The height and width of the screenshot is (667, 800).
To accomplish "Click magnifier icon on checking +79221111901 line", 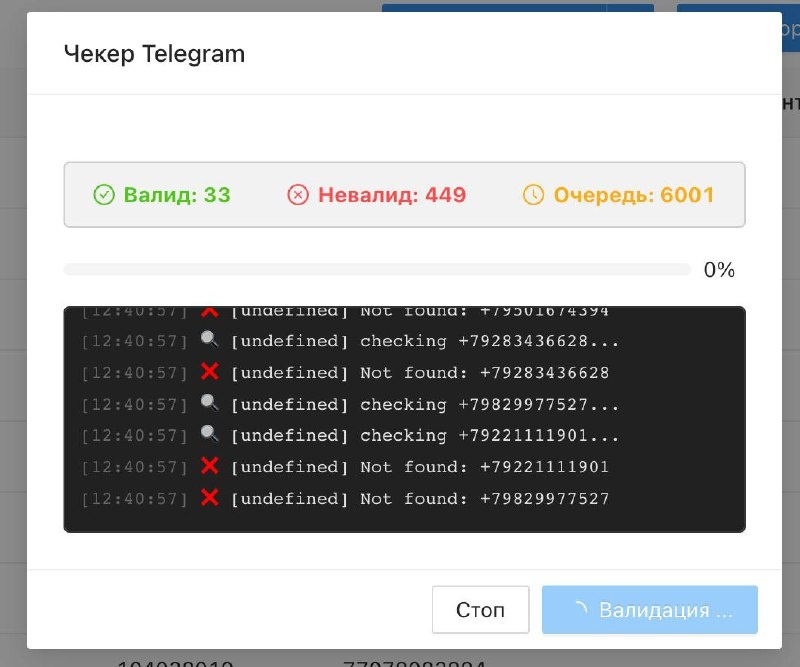I will pos(210,435).
